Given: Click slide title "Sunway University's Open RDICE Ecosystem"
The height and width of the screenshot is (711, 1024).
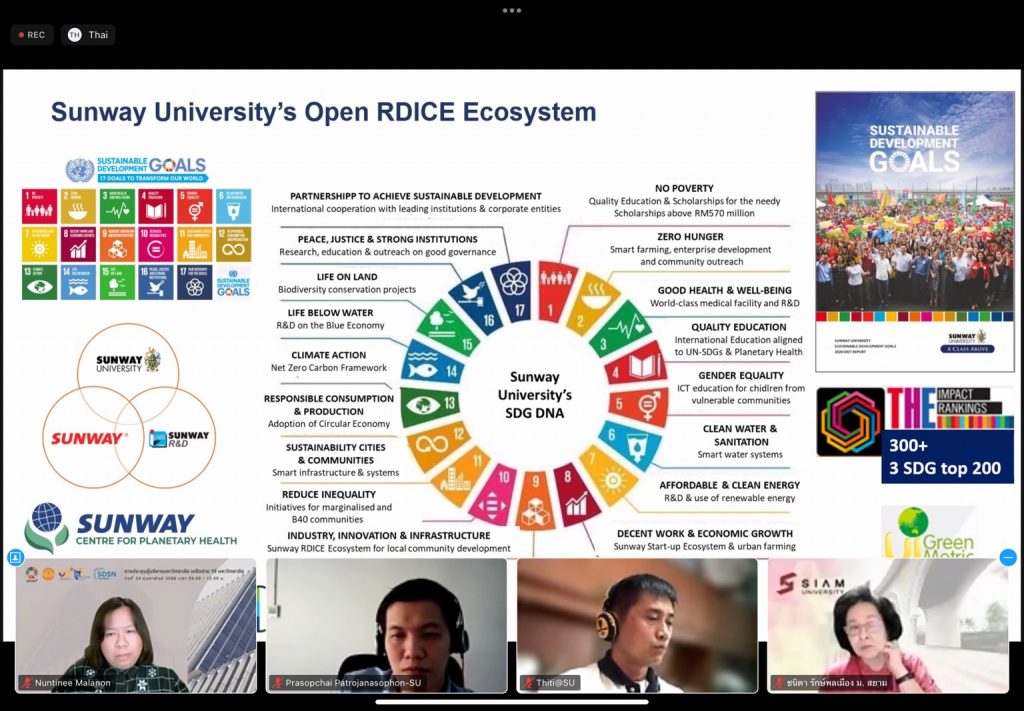Looking at the screenshot, I should 323,112.
